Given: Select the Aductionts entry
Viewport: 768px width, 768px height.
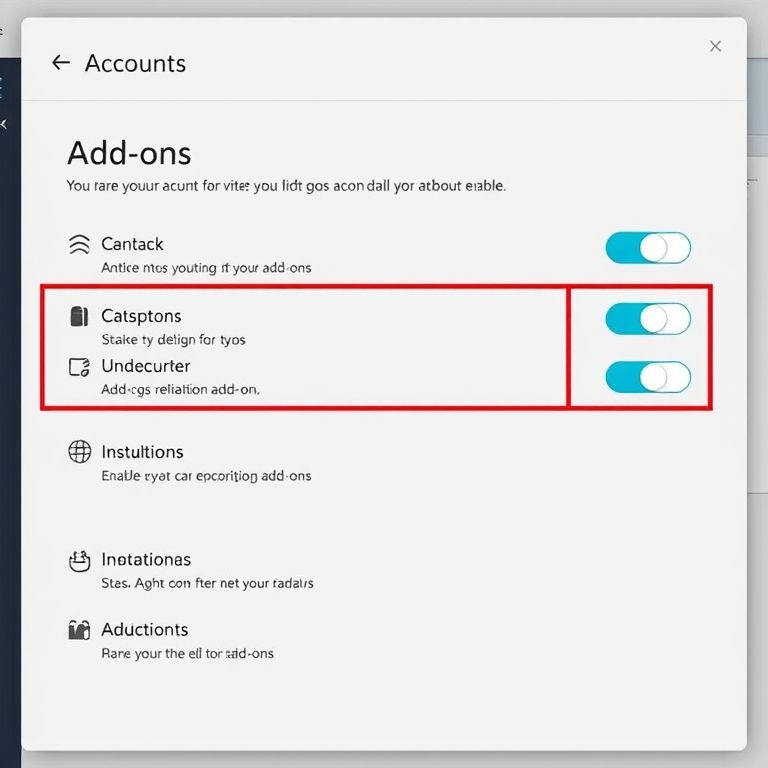Looking at the screenshot, I should tap(144, 630).
